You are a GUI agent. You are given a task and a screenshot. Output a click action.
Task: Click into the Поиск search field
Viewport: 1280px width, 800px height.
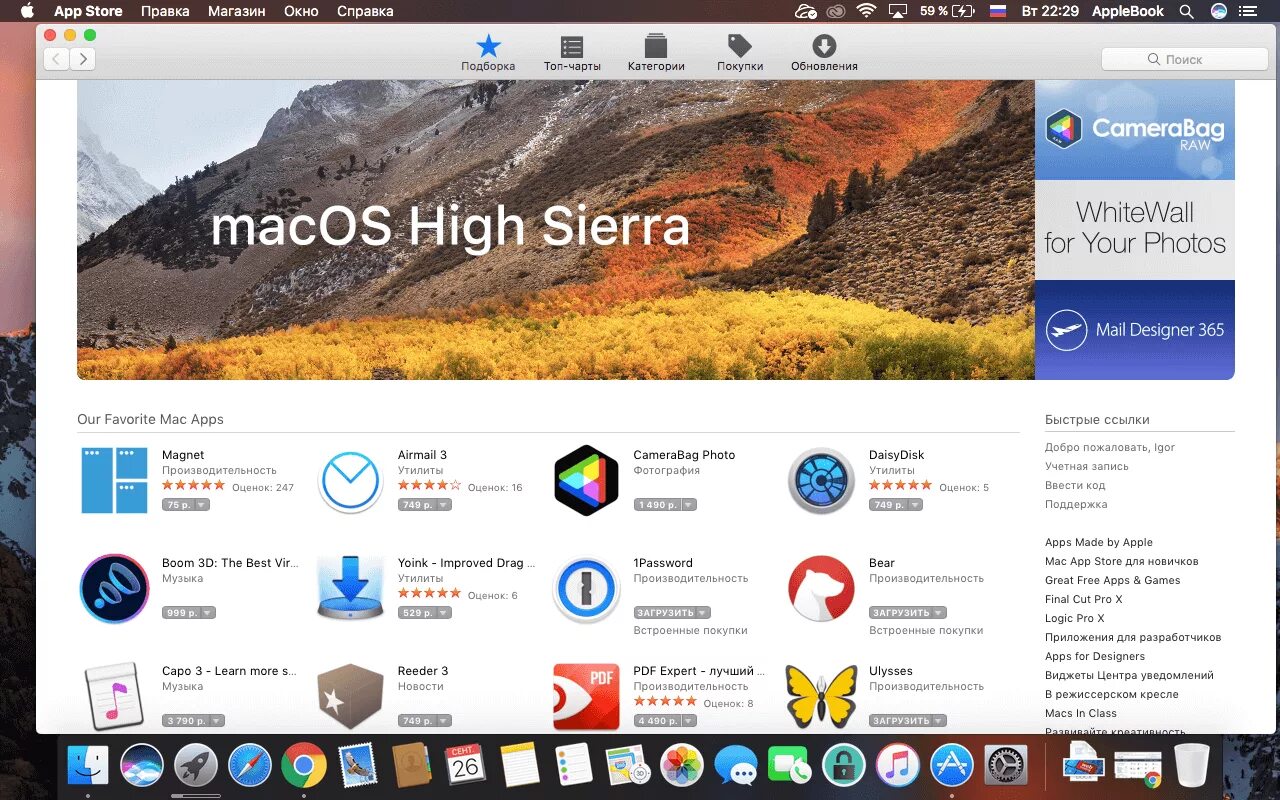coord(1184,59)
